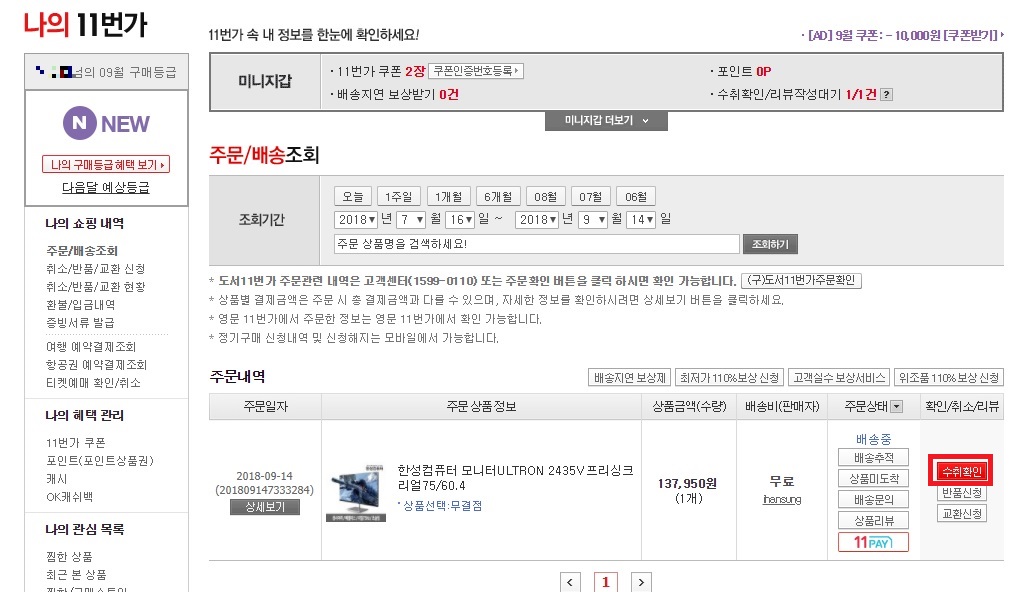The width and height of the screenshot is (1010, 592).
Task: Click the 나의 11번가 logo
Action: (x=86, y=24)
